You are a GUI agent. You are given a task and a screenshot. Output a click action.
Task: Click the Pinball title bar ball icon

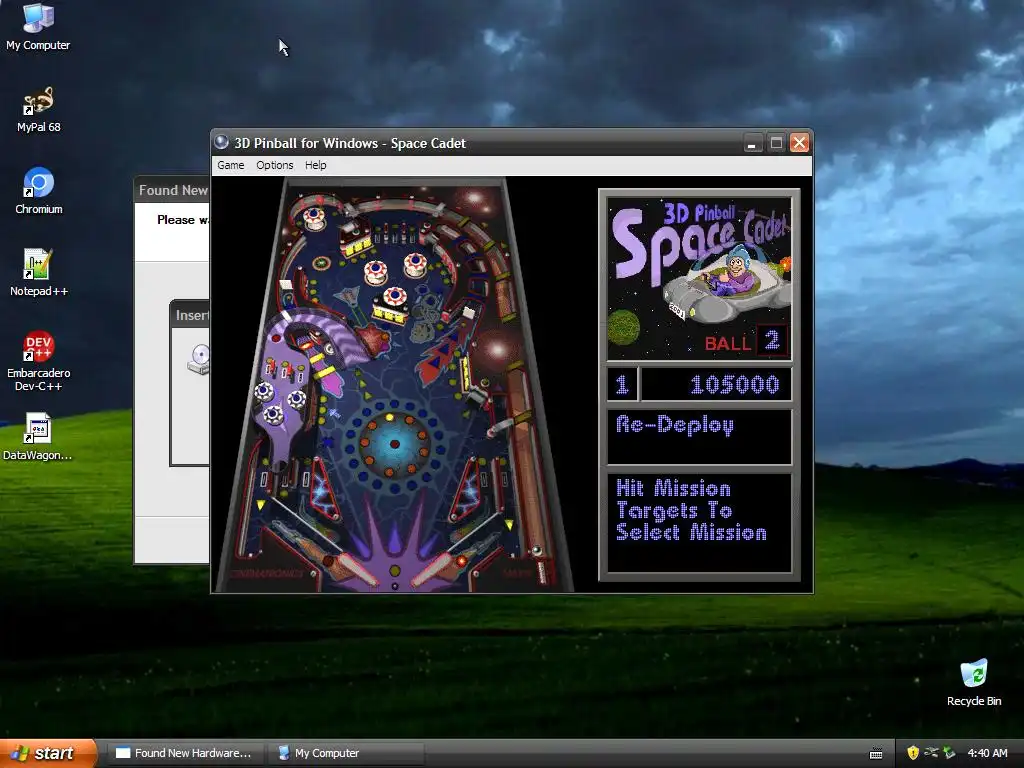click(x=221, y=142)
